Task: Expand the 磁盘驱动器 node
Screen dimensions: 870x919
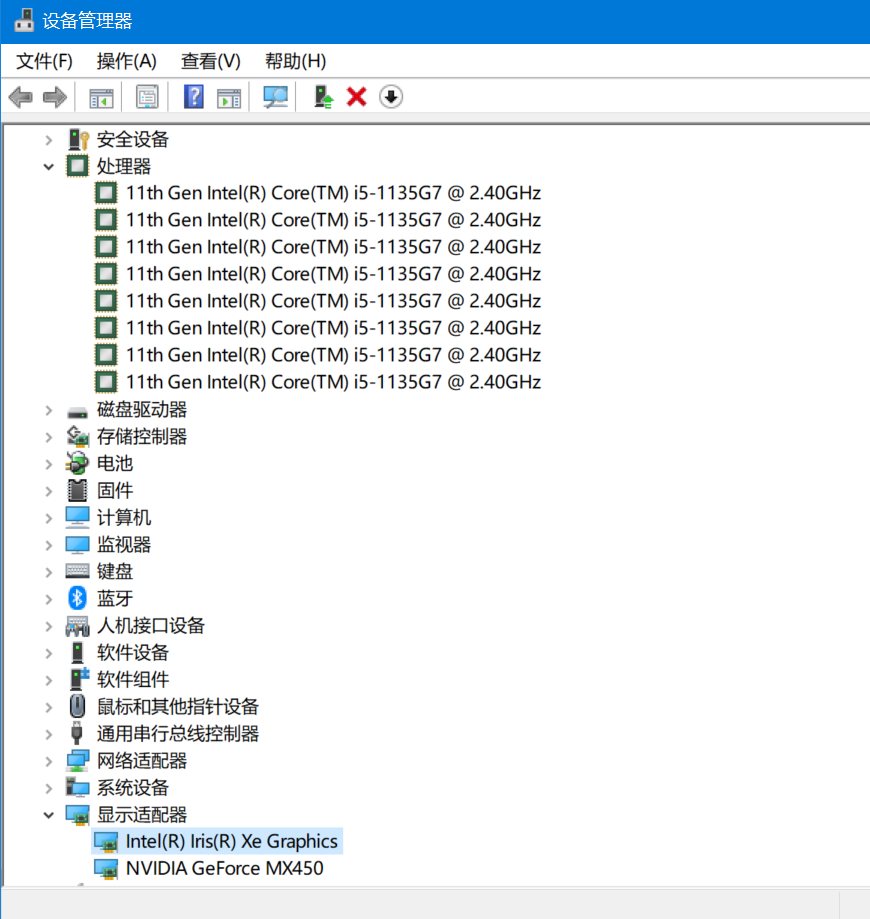Action: point(49,410)
